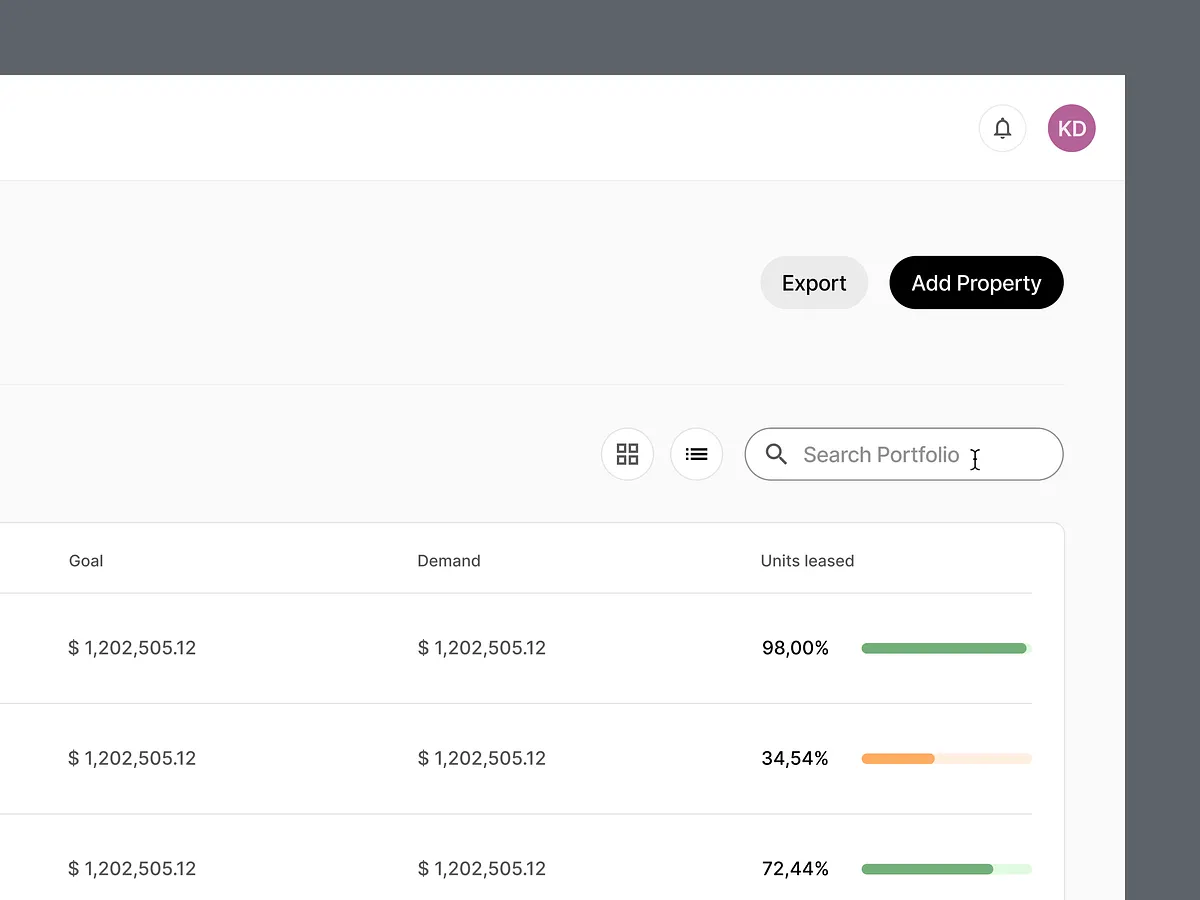
Task: Click Goal amount in the 98,00% row
Action: pos(132,648)
